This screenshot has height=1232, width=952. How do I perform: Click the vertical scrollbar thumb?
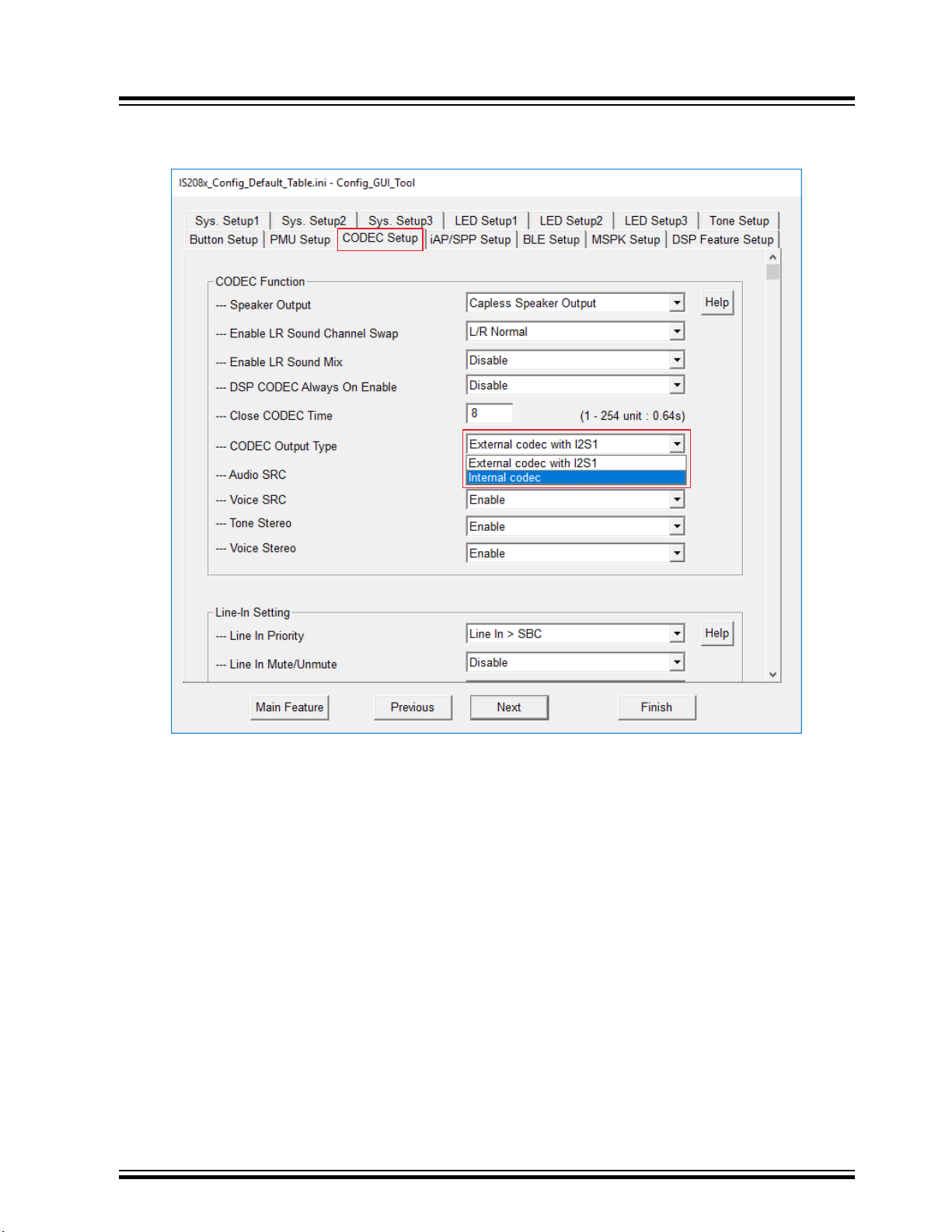[772, 272]
